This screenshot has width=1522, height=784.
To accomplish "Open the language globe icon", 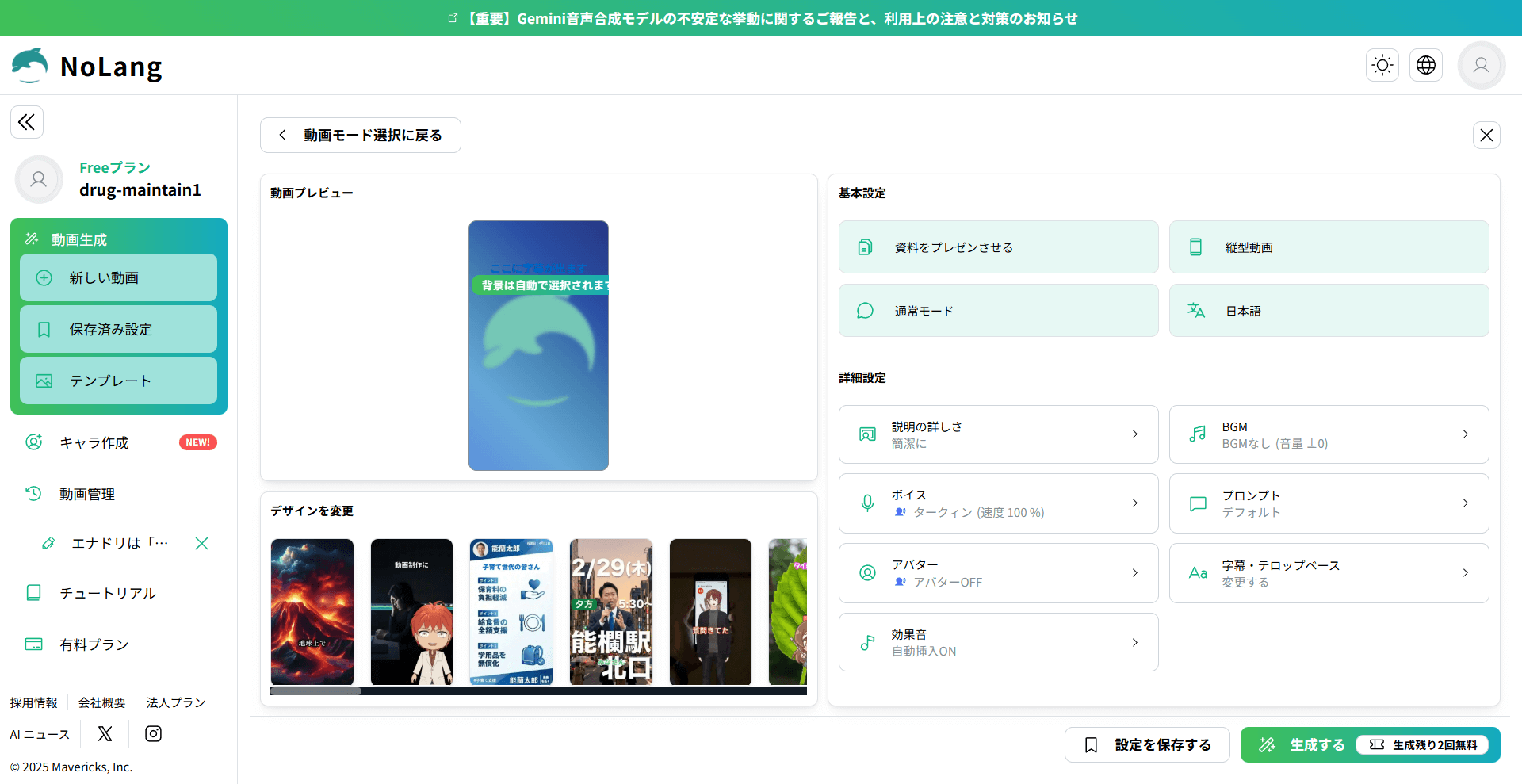I will coord(1425,65).
